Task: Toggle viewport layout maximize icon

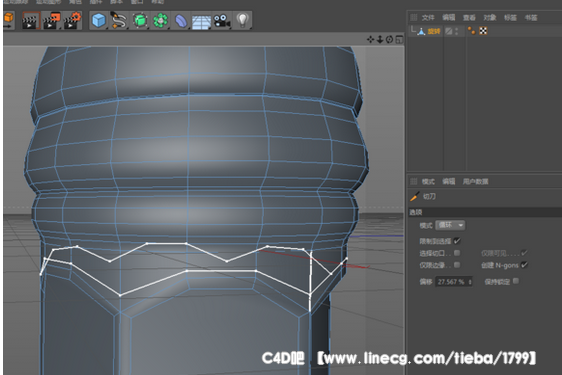Action: tap(399, 39)
